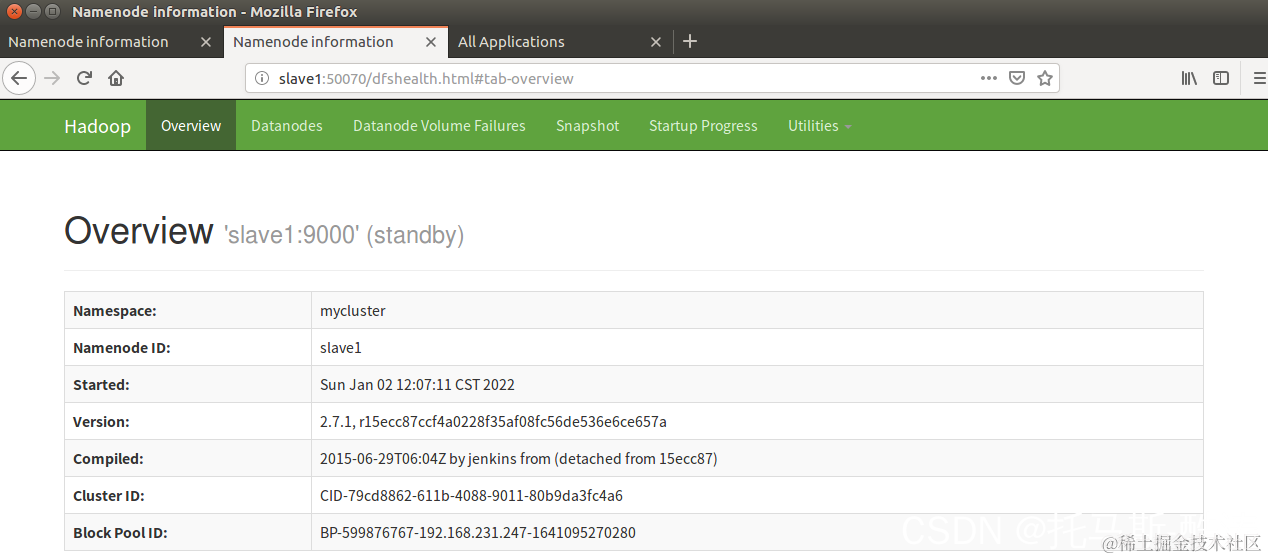The height and width of the screenshot is (560, 1268).
Task: Reload the current page
Action: [x=84, y=78]
